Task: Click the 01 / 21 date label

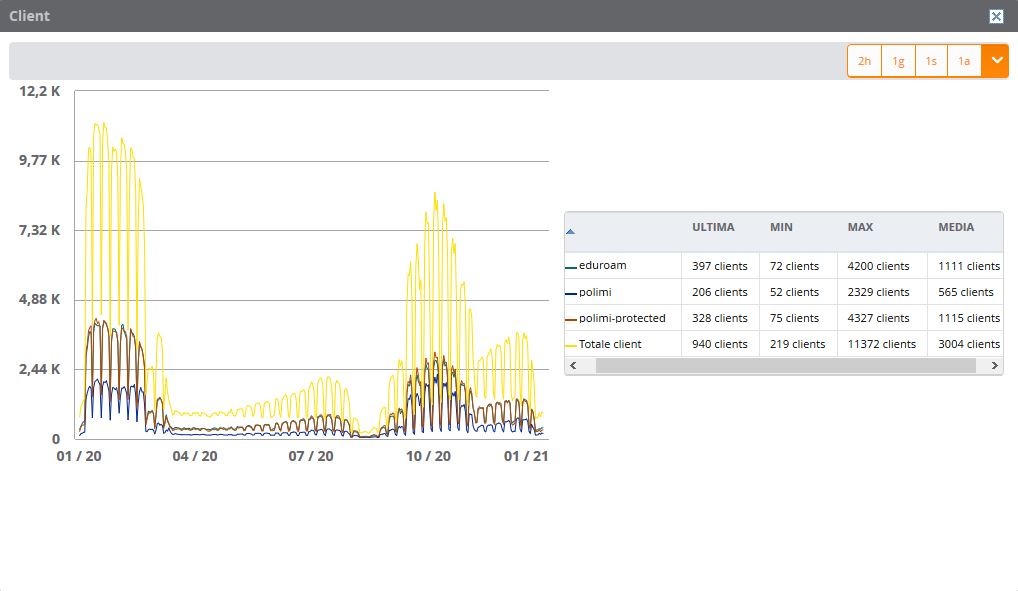Action: coord(526,456)
